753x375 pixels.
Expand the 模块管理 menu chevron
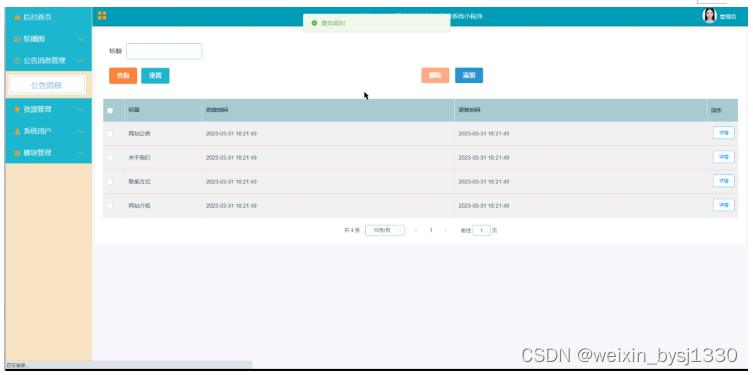point(81,153)
